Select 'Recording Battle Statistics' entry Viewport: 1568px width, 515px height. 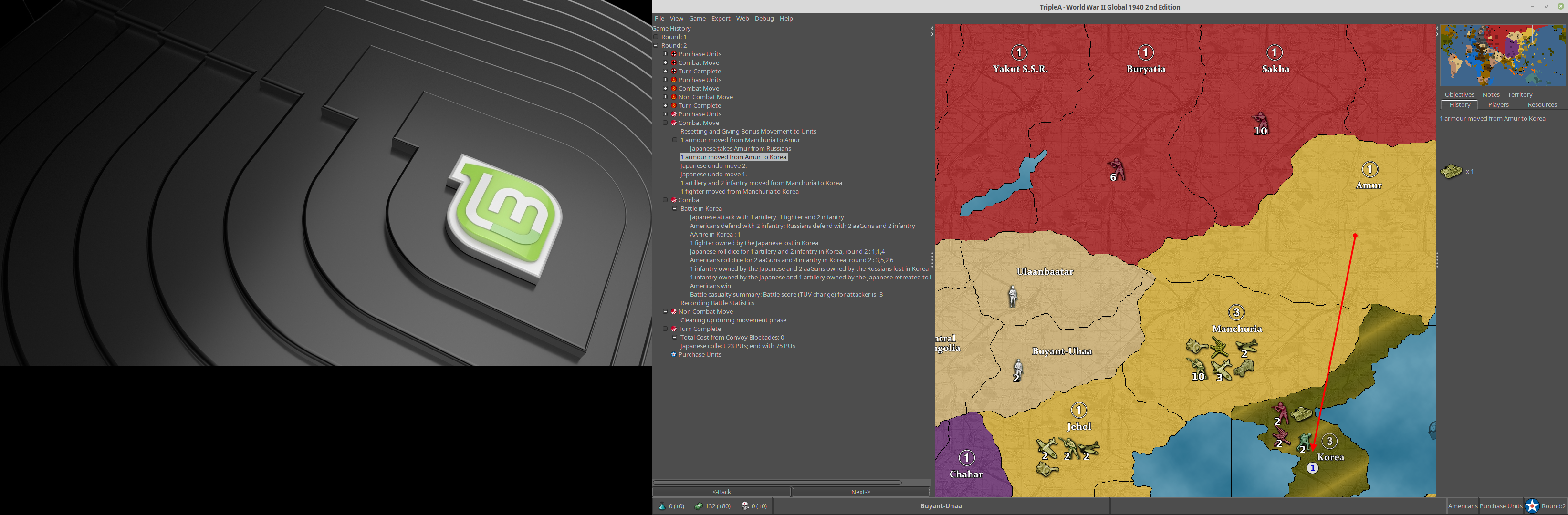[x=717, y=303]
